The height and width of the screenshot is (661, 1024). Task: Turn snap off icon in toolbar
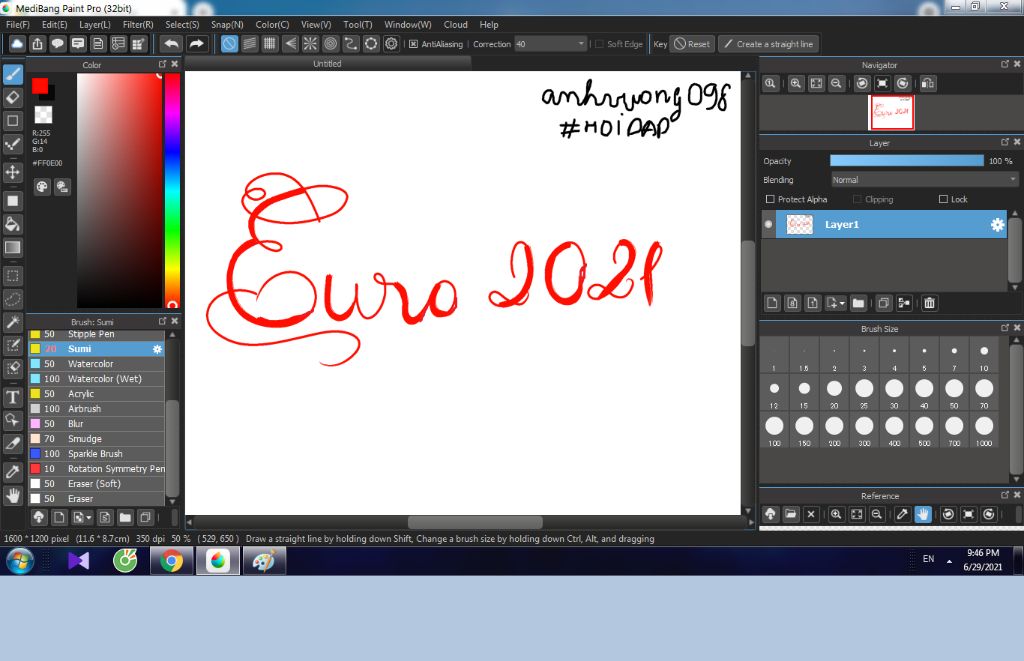click(229, 44)
